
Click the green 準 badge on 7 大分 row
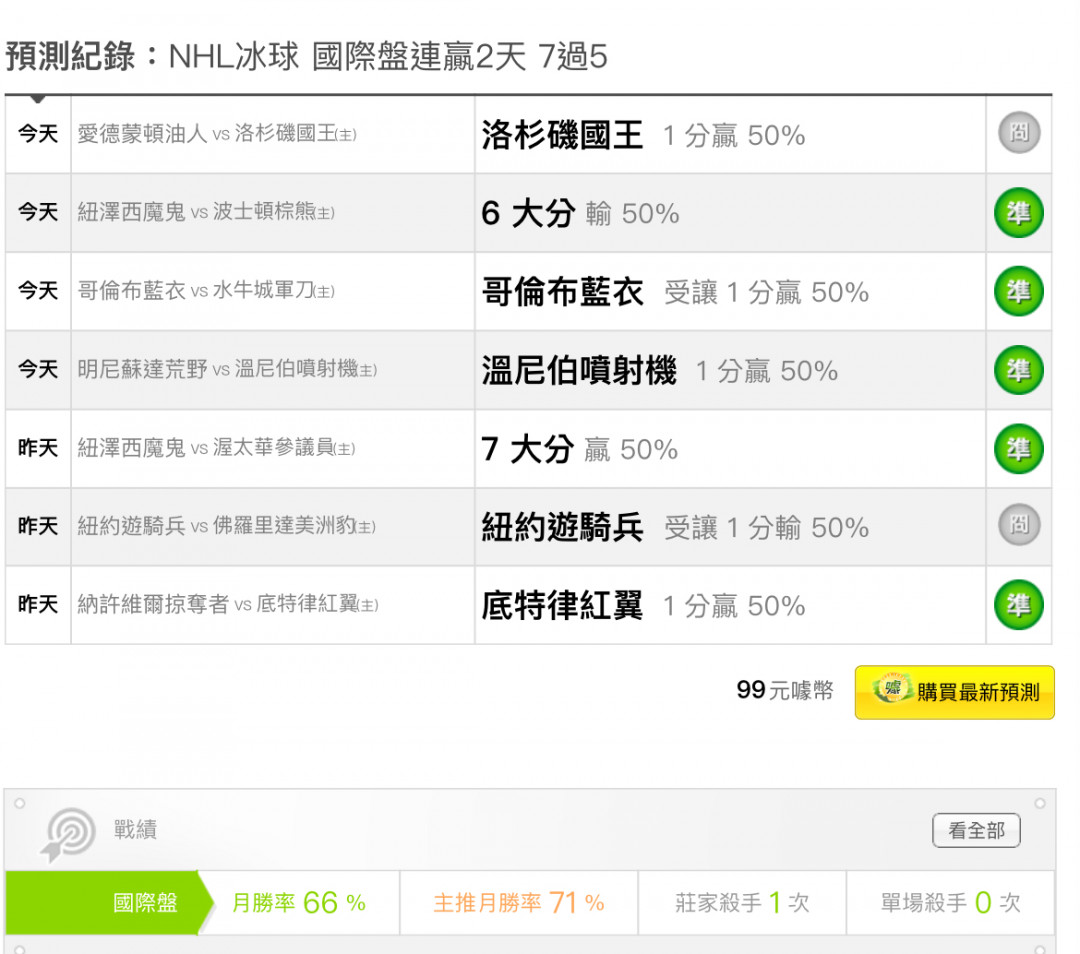tap(1019, 449)
